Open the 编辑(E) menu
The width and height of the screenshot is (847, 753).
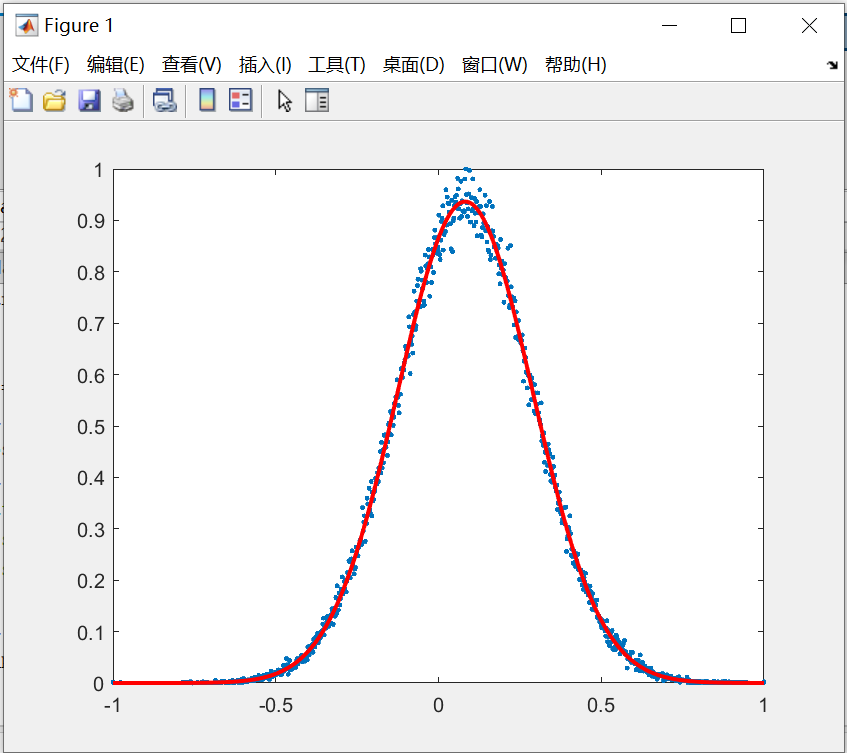(116, 65)
